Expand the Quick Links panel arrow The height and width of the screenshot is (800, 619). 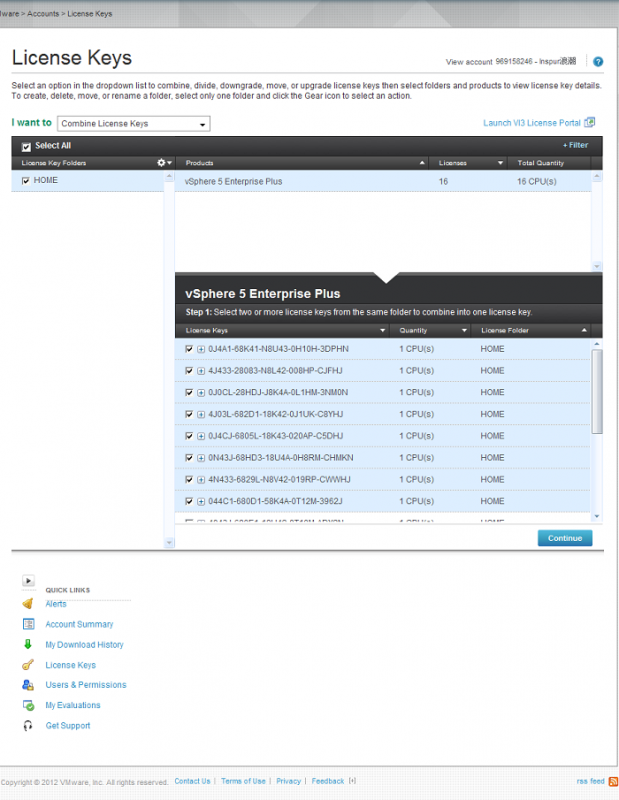point(28,580)
